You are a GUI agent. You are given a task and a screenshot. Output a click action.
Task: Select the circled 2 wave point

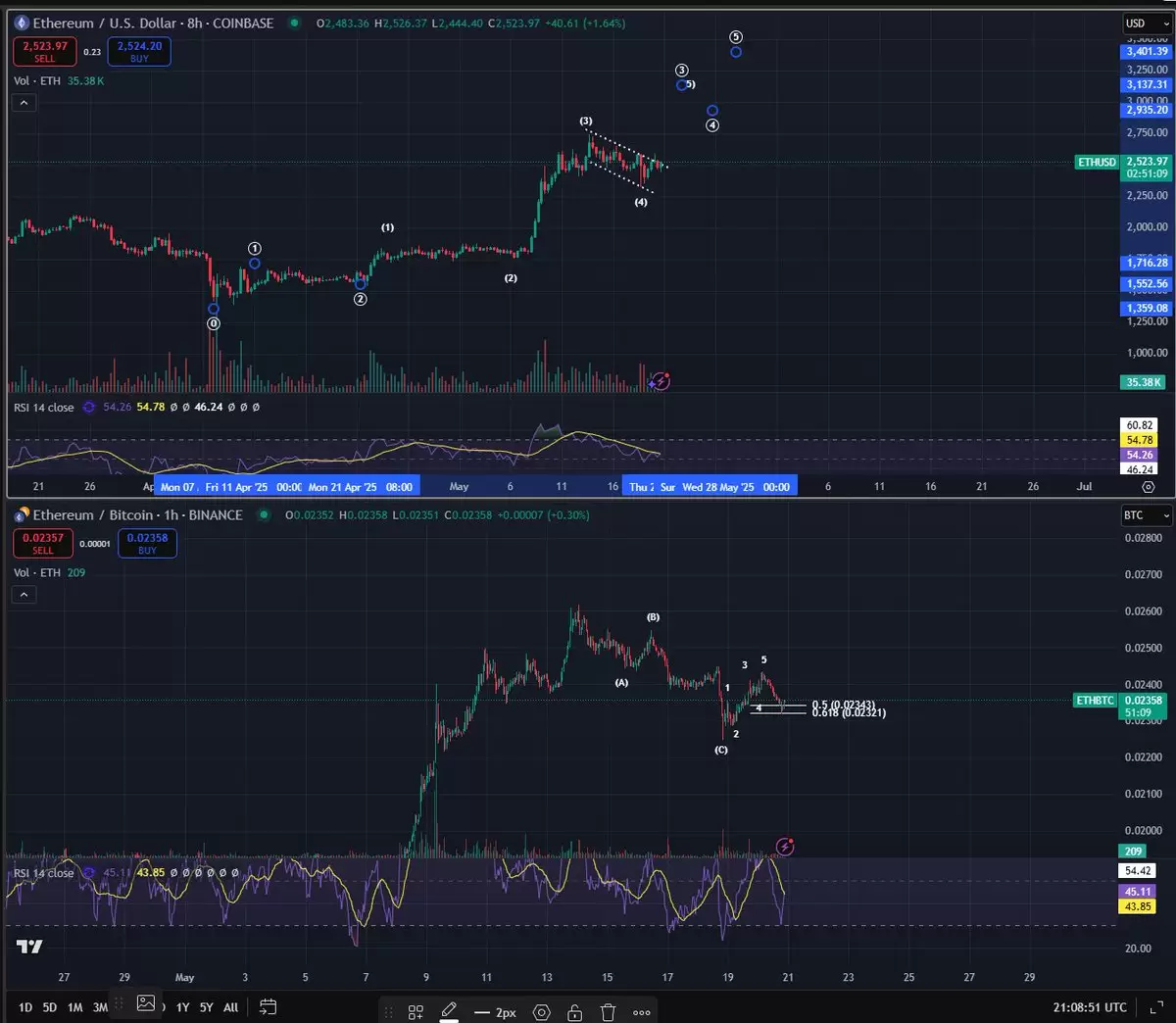pyautogui.click(x=361, y=299)
